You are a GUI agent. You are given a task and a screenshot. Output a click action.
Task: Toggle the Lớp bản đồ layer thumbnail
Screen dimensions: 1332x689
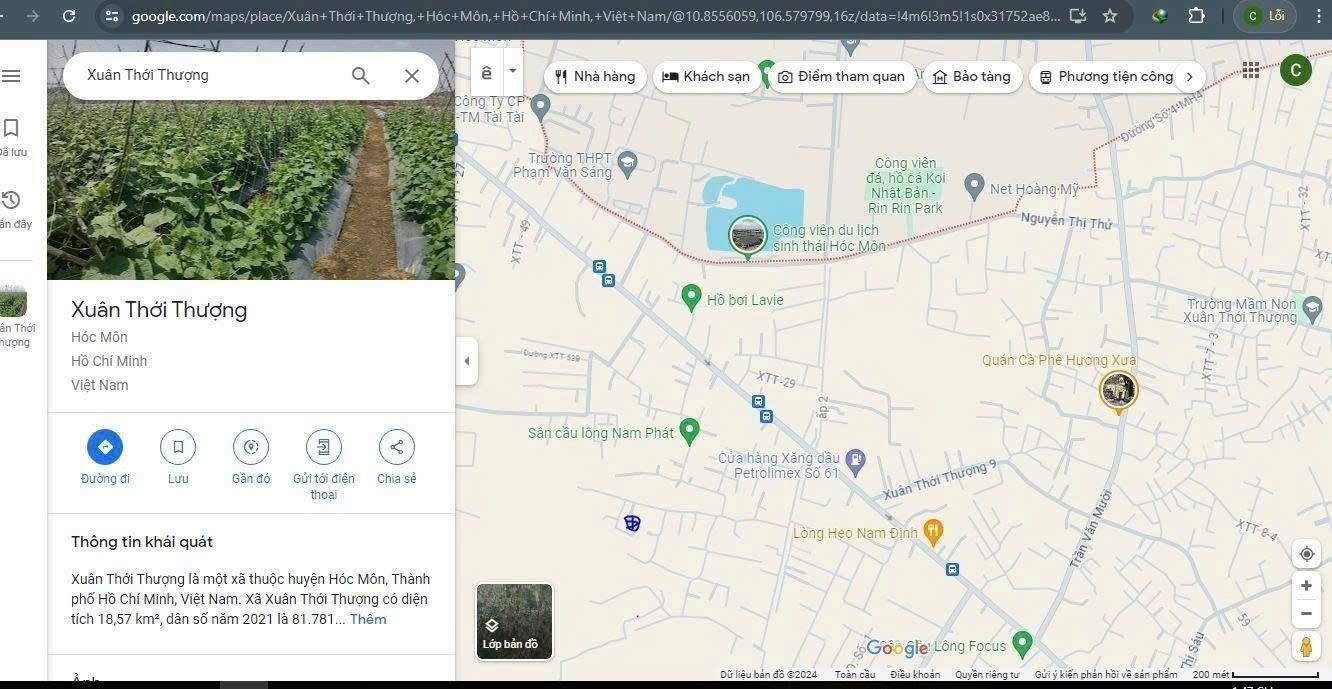coord(514,621)
